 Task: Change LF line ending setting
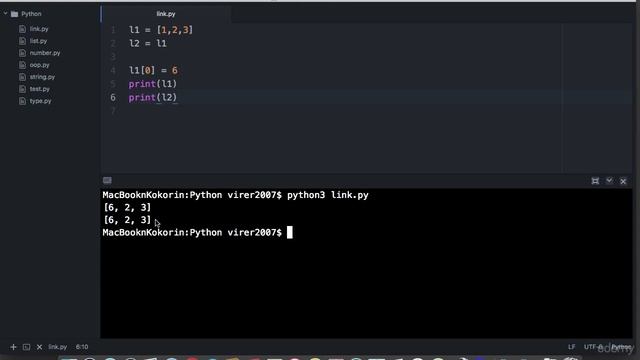click(571, 347)
